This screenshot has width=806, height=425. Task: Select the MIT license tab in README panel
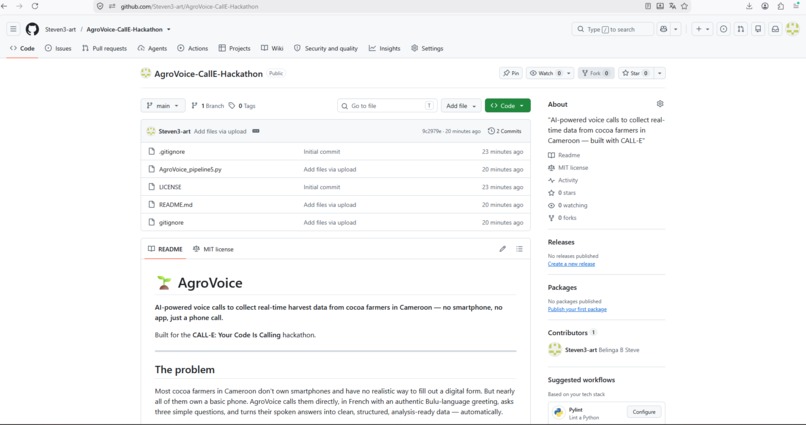(213, 249)
